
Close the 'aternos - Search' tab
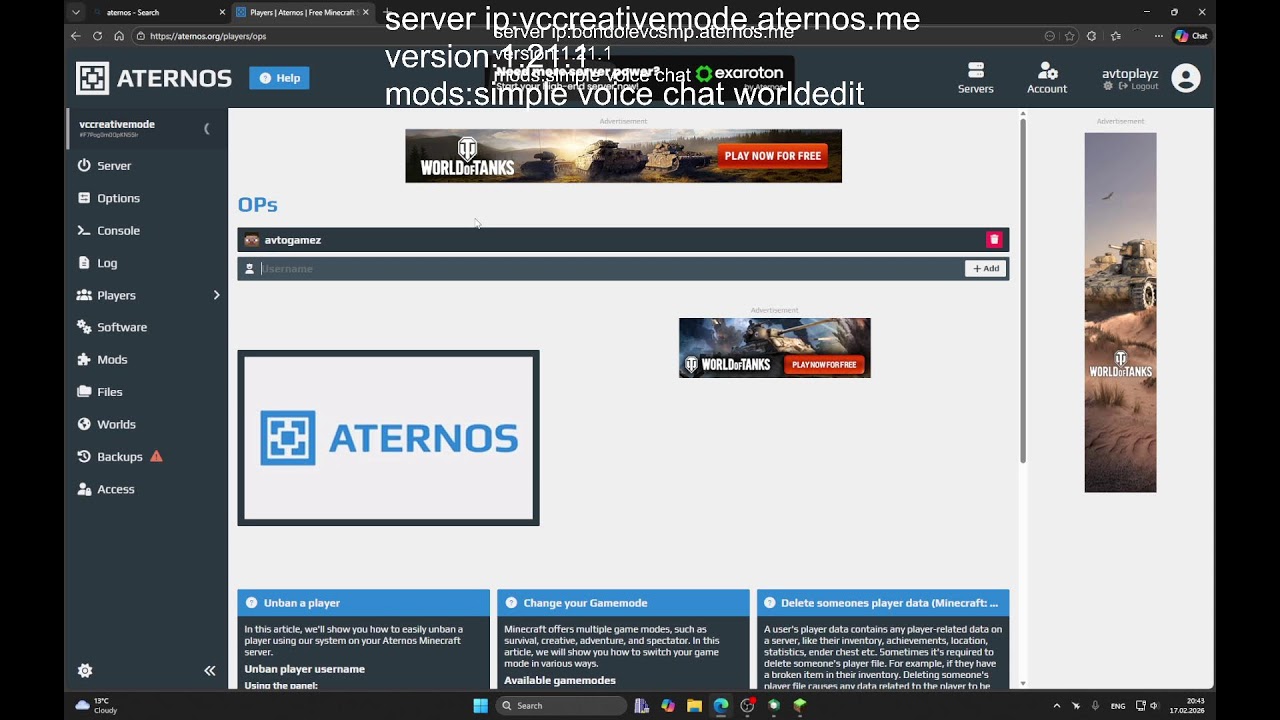click(x=222, y=12)
